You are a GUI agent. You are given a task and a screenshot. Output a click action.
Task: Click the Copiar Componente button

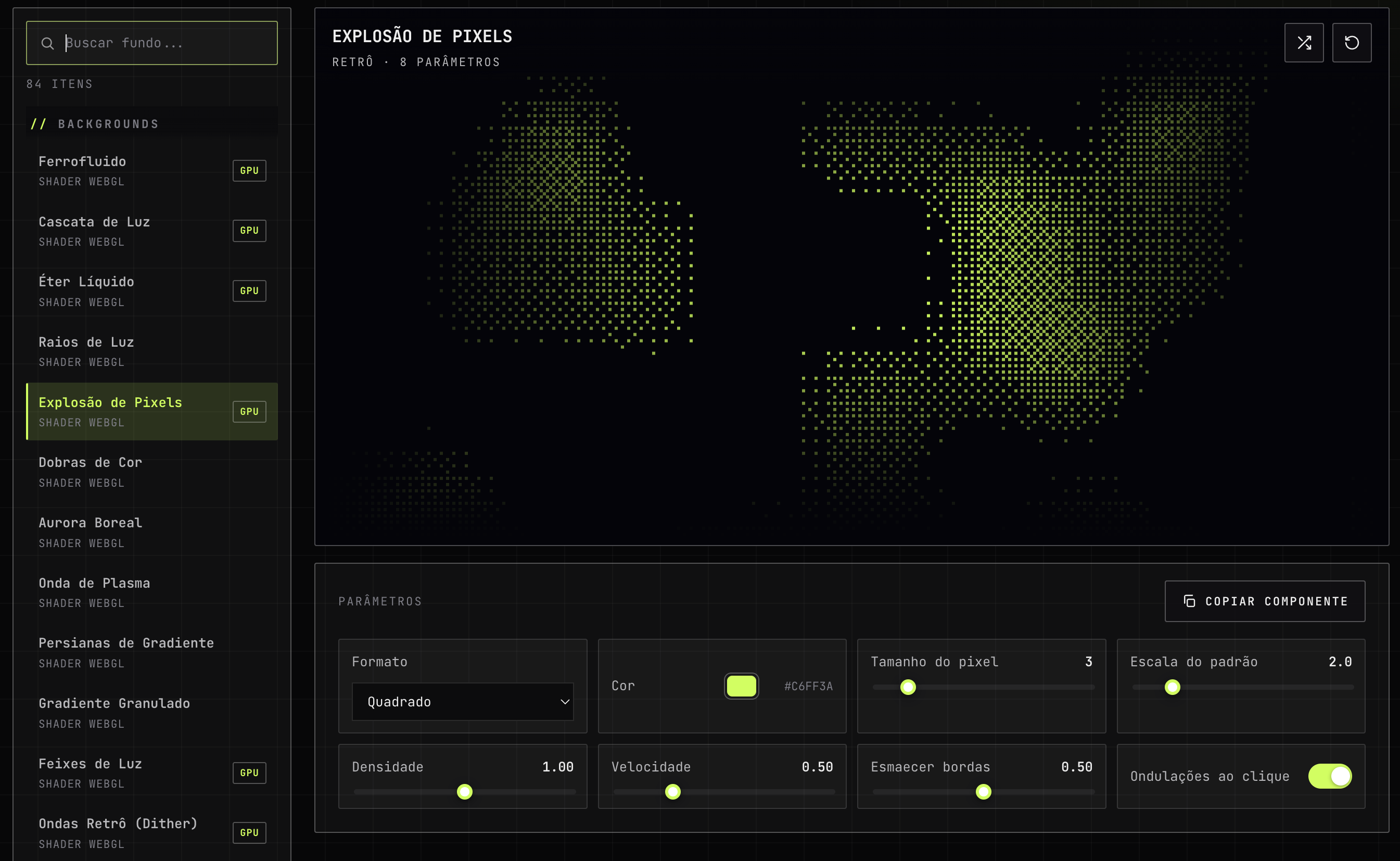pyautogui.click(x=1265, y=601)
